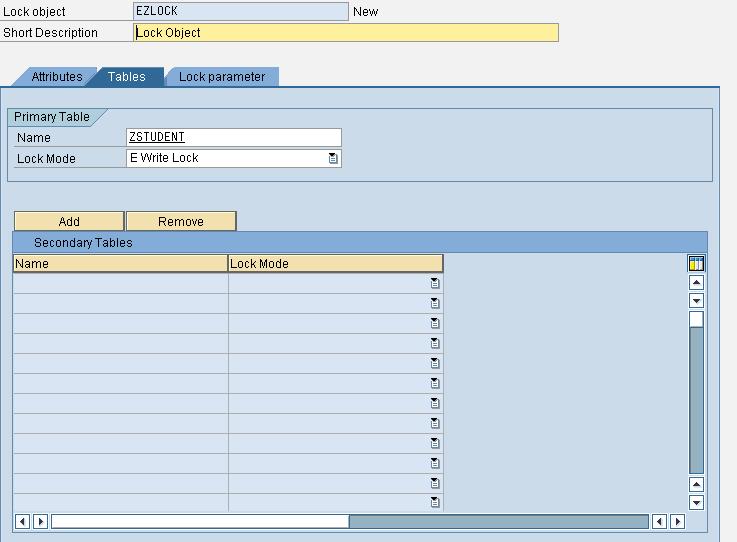Image resolution: width=737 pixels, height=542 pixels.
Task: Click the primary table Name field ZSTUDENT
Action: coord(234,138)
